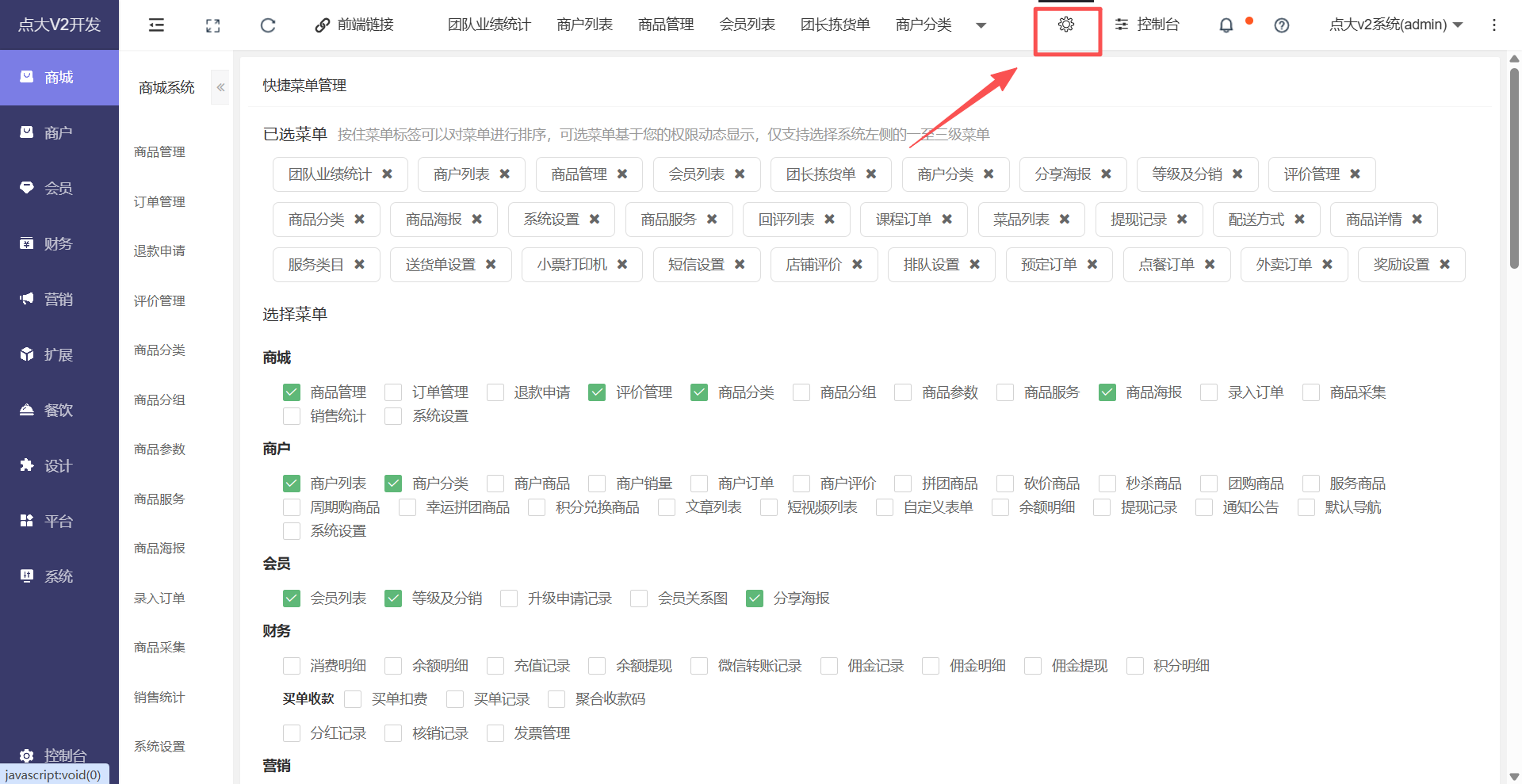Screen dimensions: 1522x784
Task: Open 团长拣货单 in top quick menu
Action: [835, 25]
